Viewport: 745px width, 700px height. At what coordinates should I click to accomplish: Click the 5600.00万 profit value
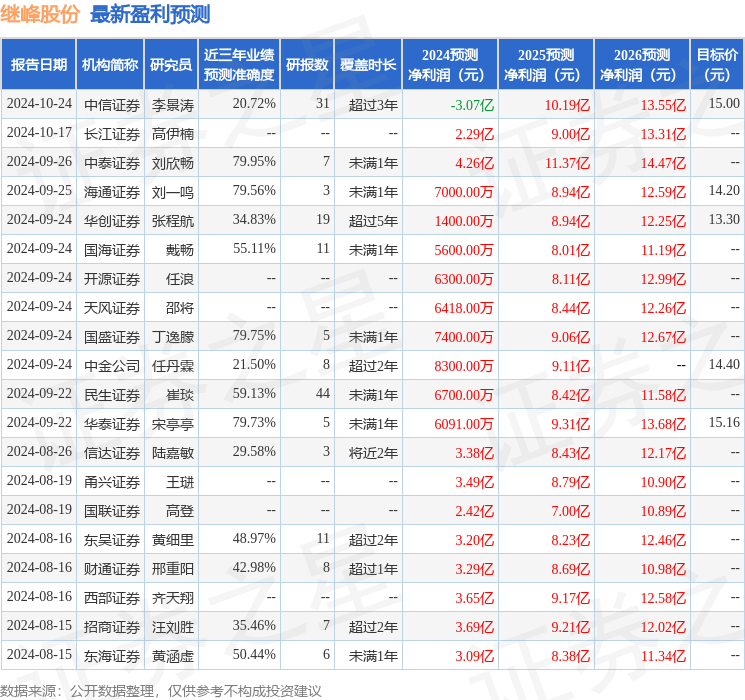464,250
